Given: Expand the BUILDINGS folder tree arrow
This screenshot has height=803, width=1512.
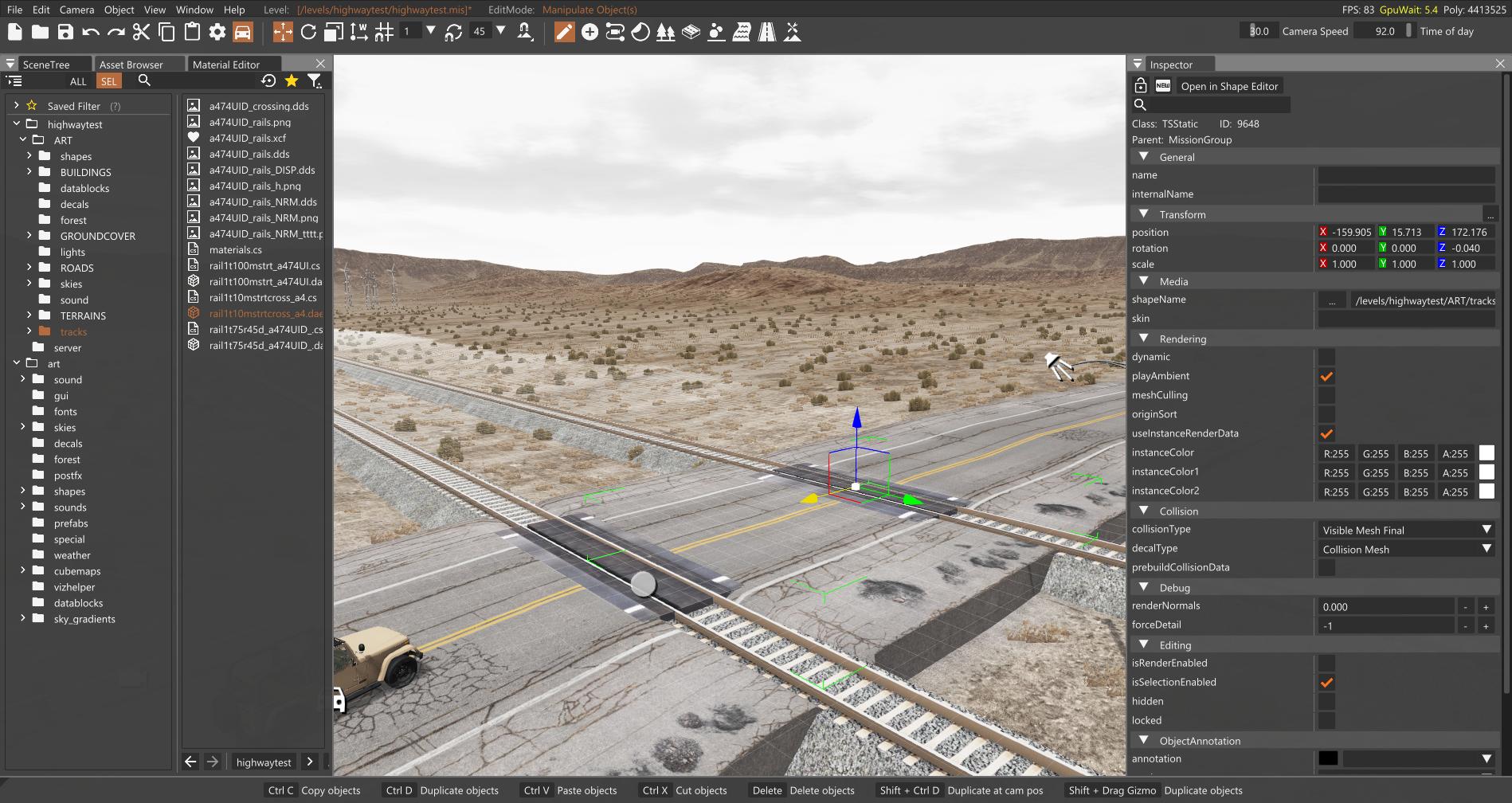Looking at the screenshot, I should click(29, 171).
